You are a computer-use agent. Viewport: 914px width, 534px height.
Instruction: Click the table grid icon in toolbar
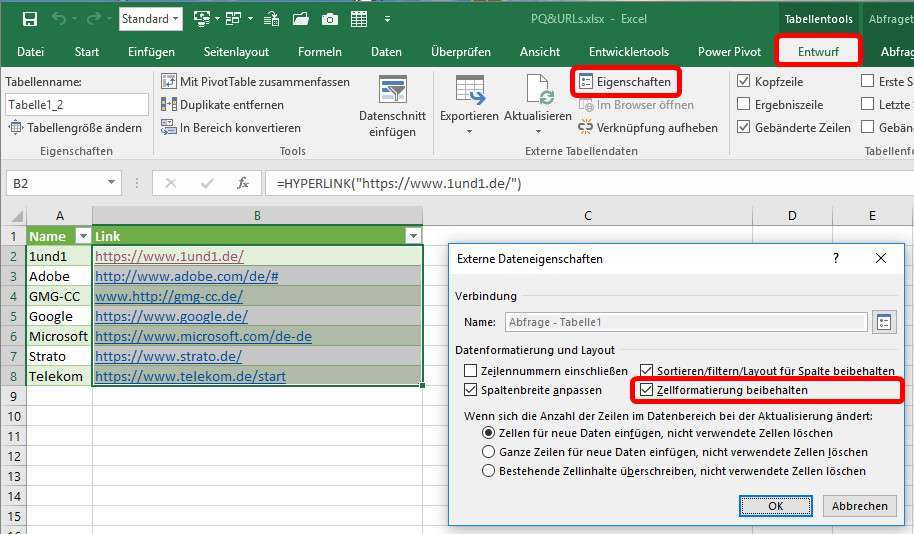pyautogui.click(x=358, y=19)
